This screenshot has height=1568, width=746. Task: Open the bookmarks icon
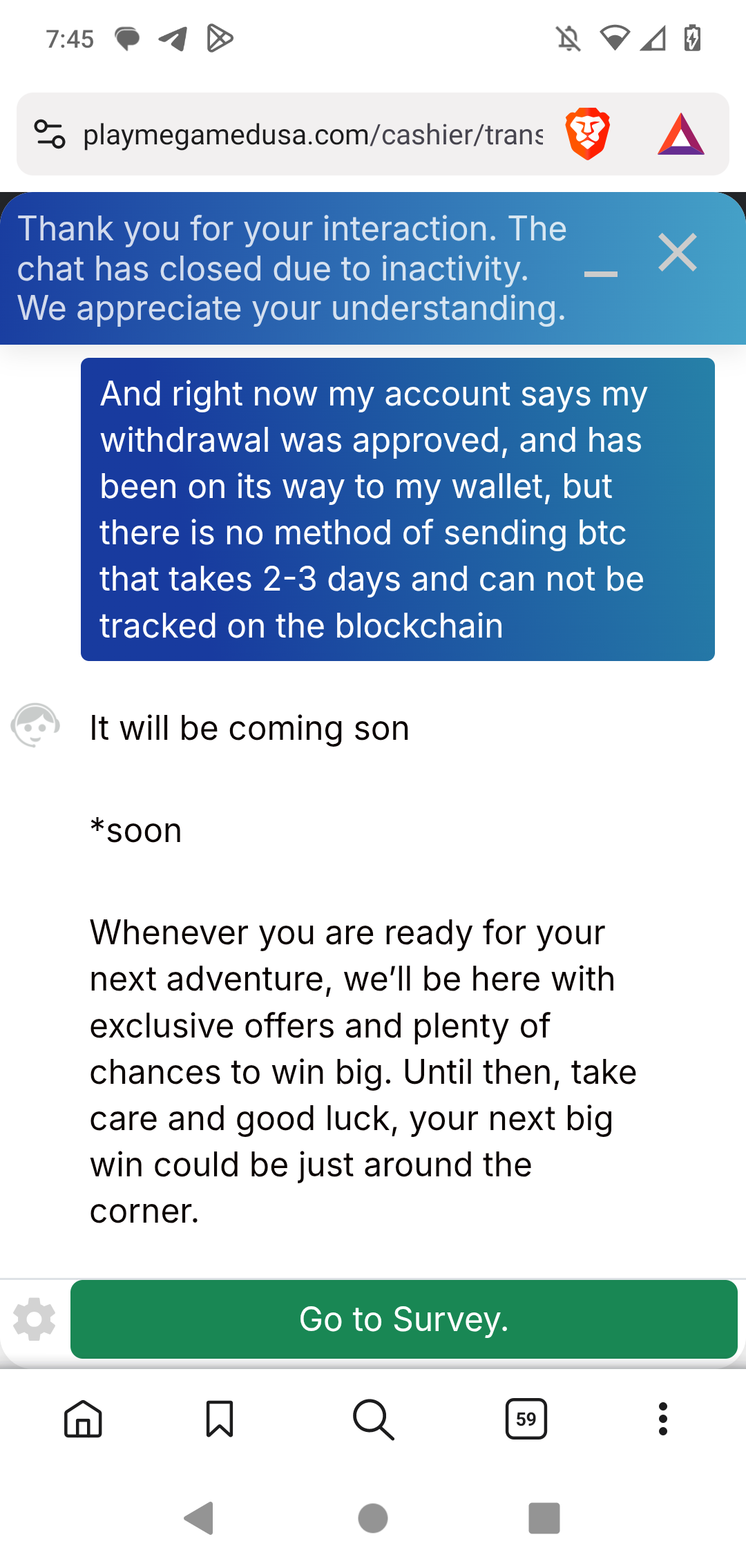pyautogui.click(x=220, y=1419)
